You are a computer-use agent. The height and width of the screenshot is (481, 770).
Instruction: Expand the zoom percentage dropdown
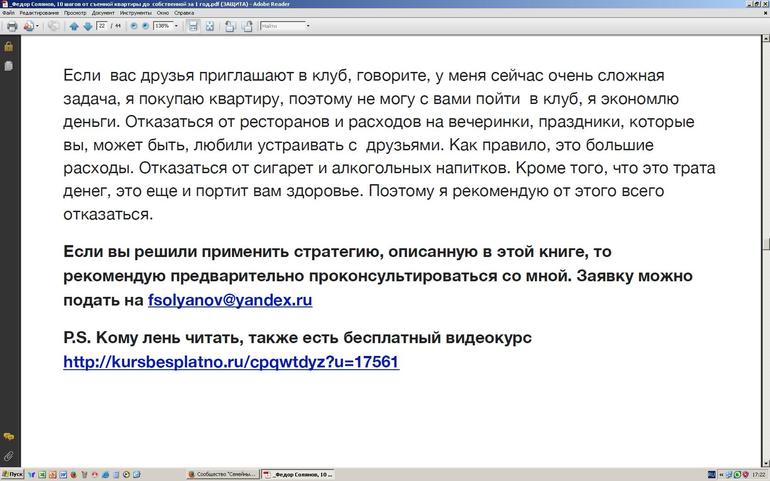pos(177,26)
